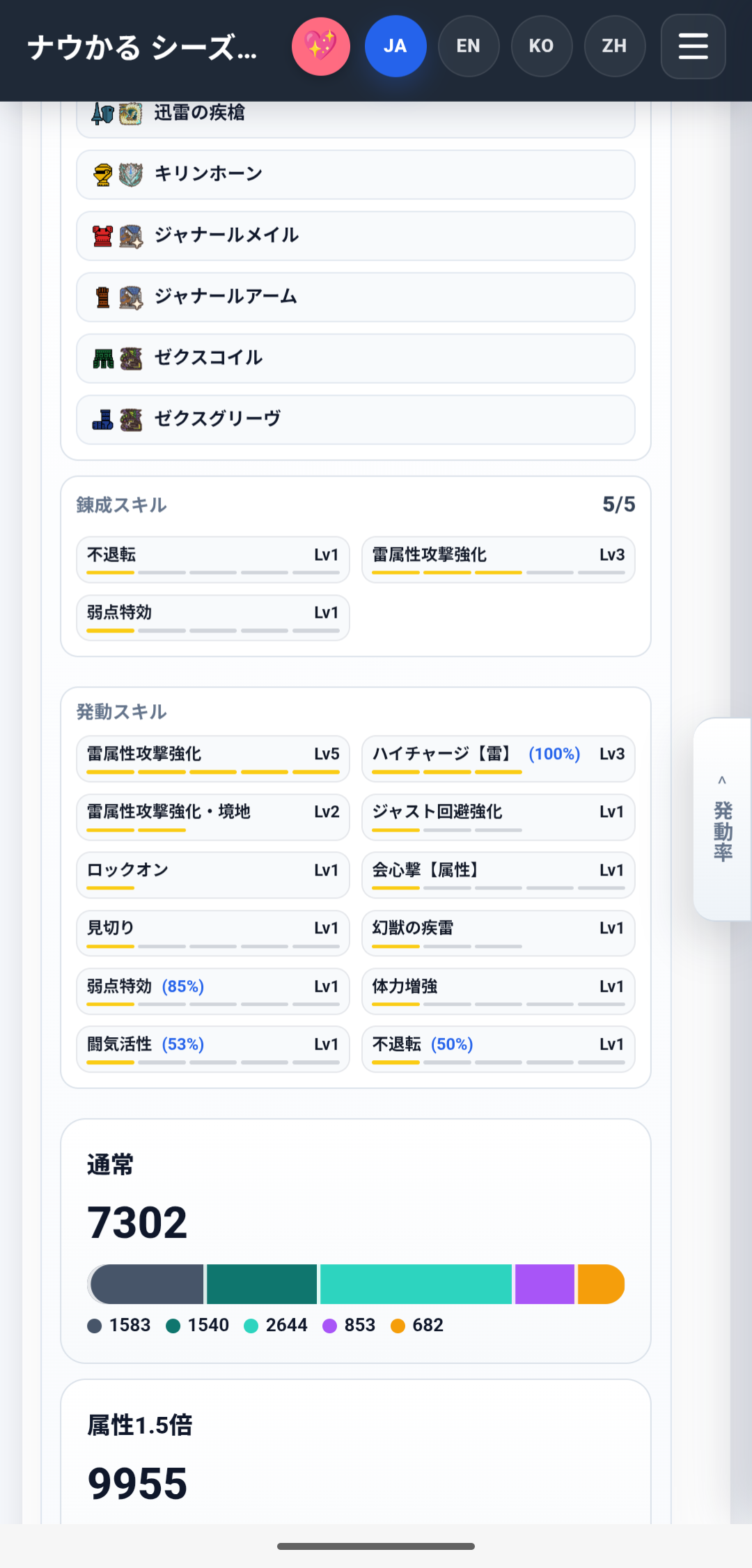Open the 雷属性攻撃強化 Lv3 smelting skill
Screen dimensions: 752x1568
(x=499, y=559)
